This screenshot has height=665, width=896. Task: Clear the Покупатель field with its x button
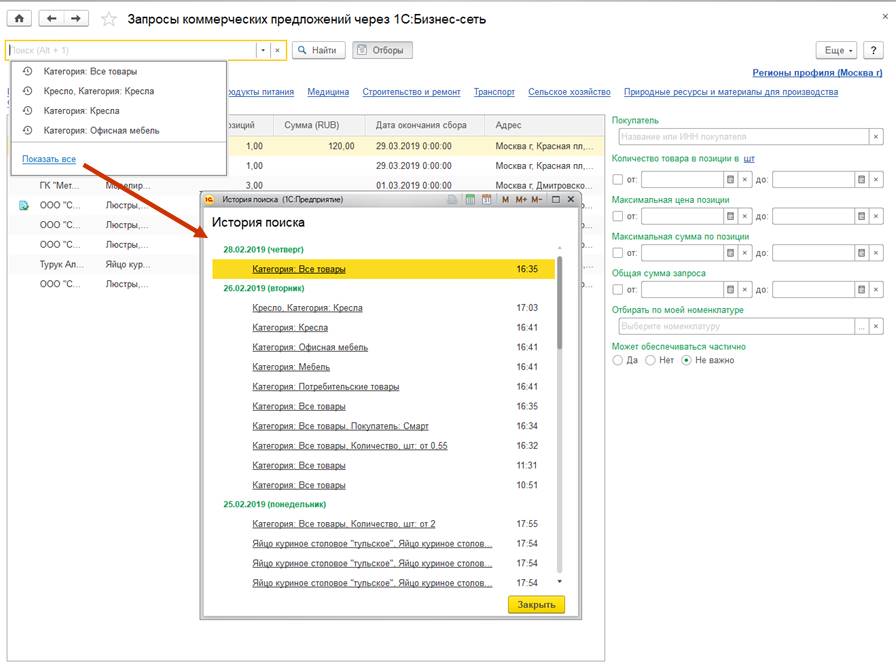[x=876, y=137]
